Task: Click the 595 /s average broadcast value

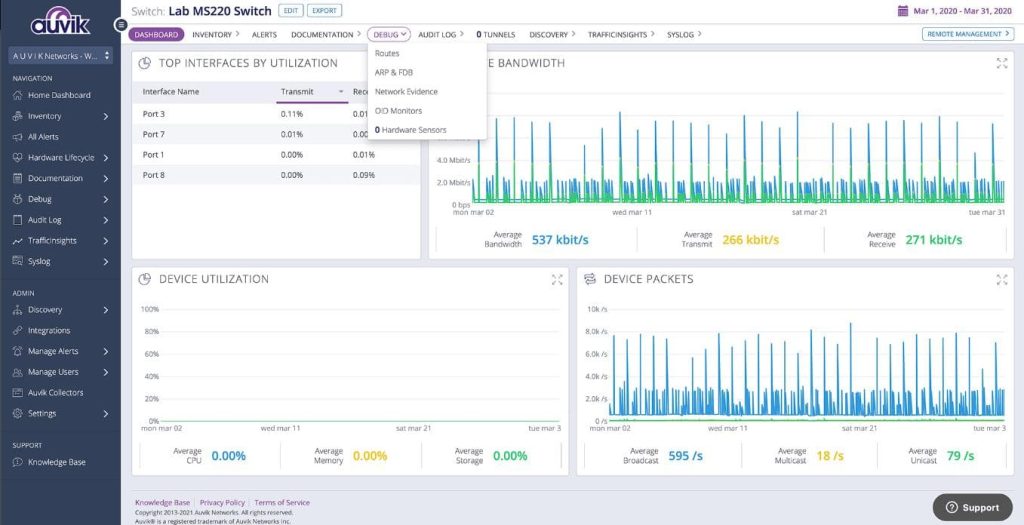Action: [x=685, y=456]
